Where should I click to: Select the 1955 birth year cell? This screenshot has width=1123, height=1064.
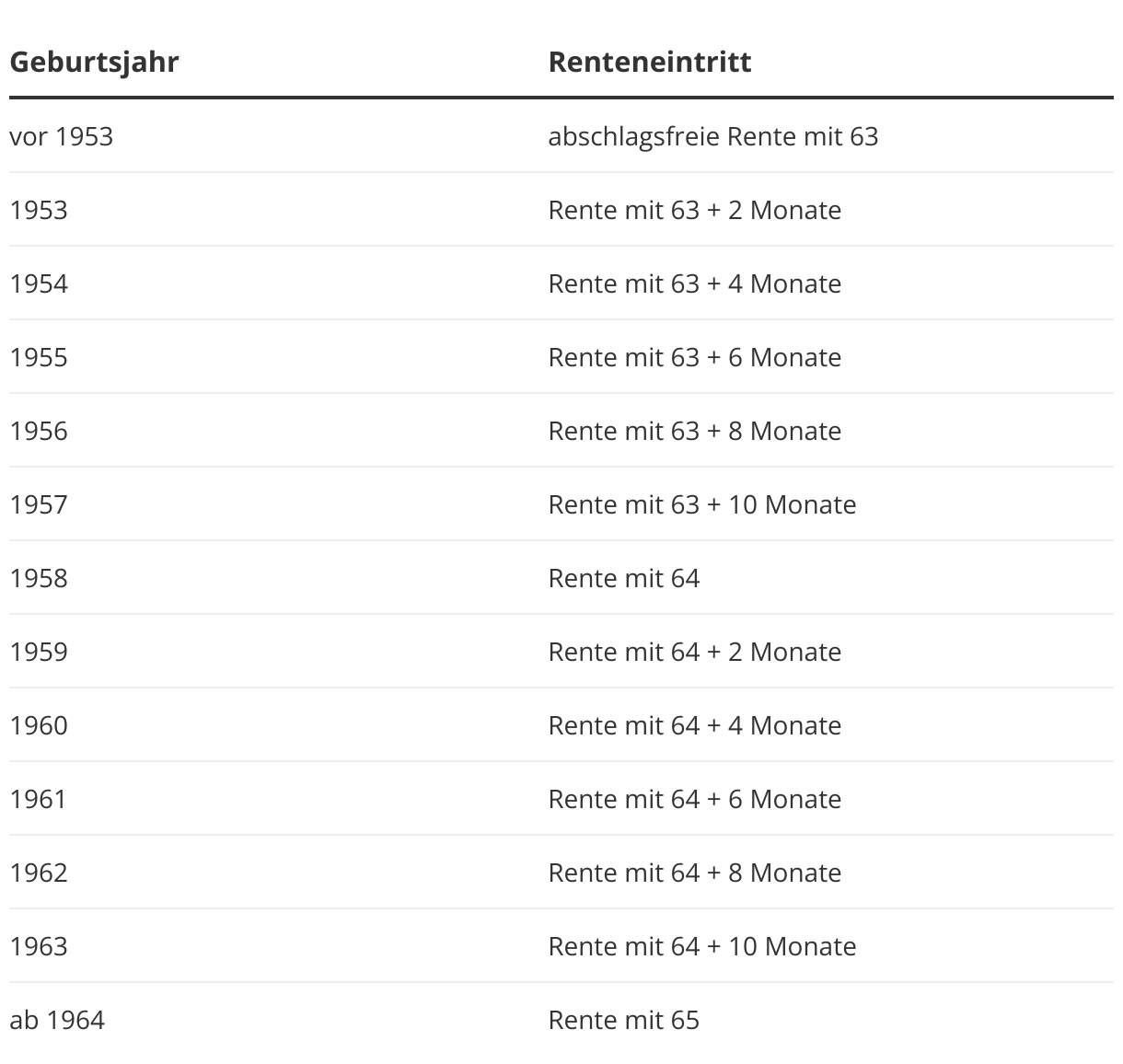tap(39, 357)
